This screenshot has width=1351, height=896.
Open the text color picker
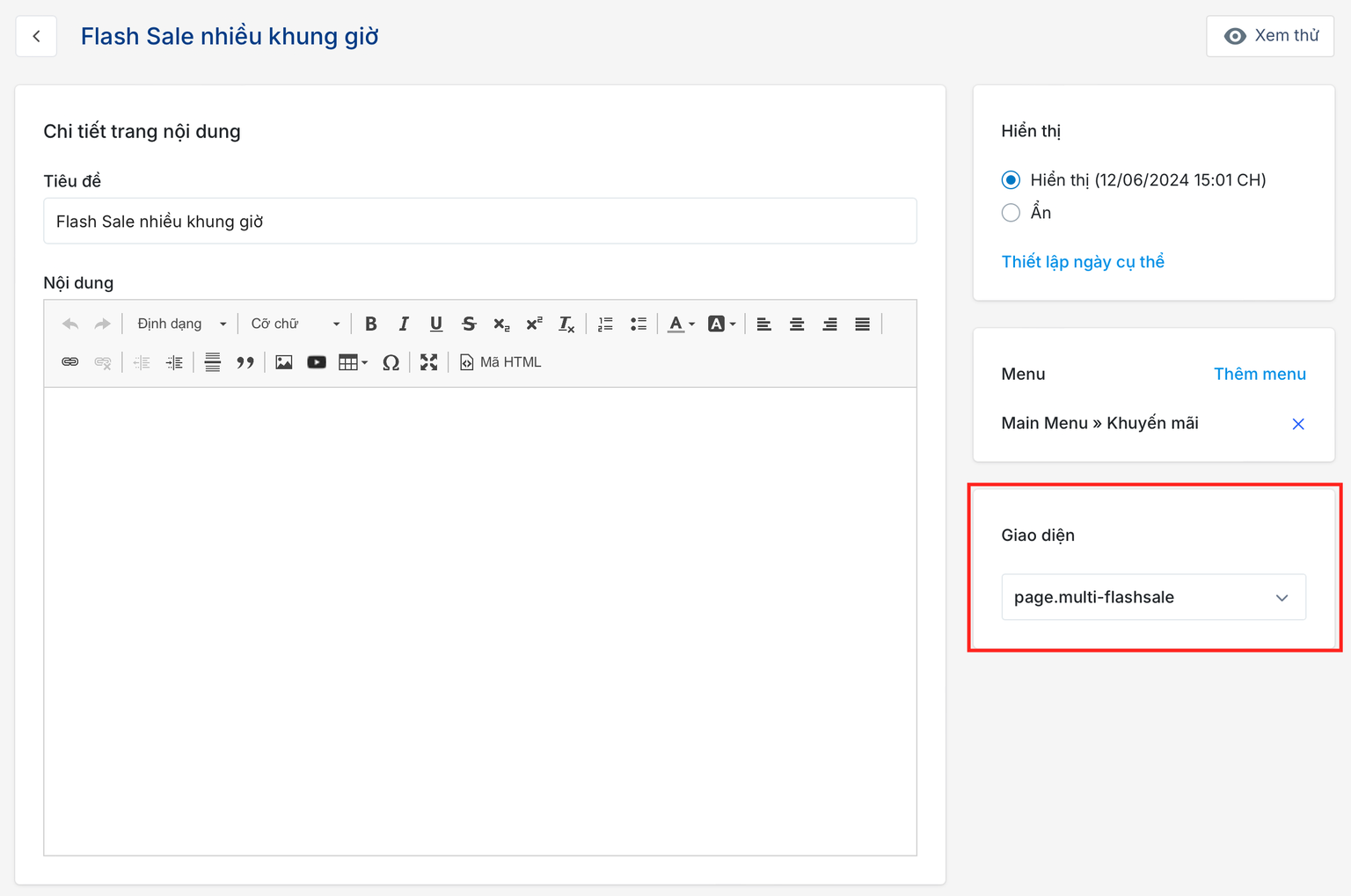click(680, 324)
